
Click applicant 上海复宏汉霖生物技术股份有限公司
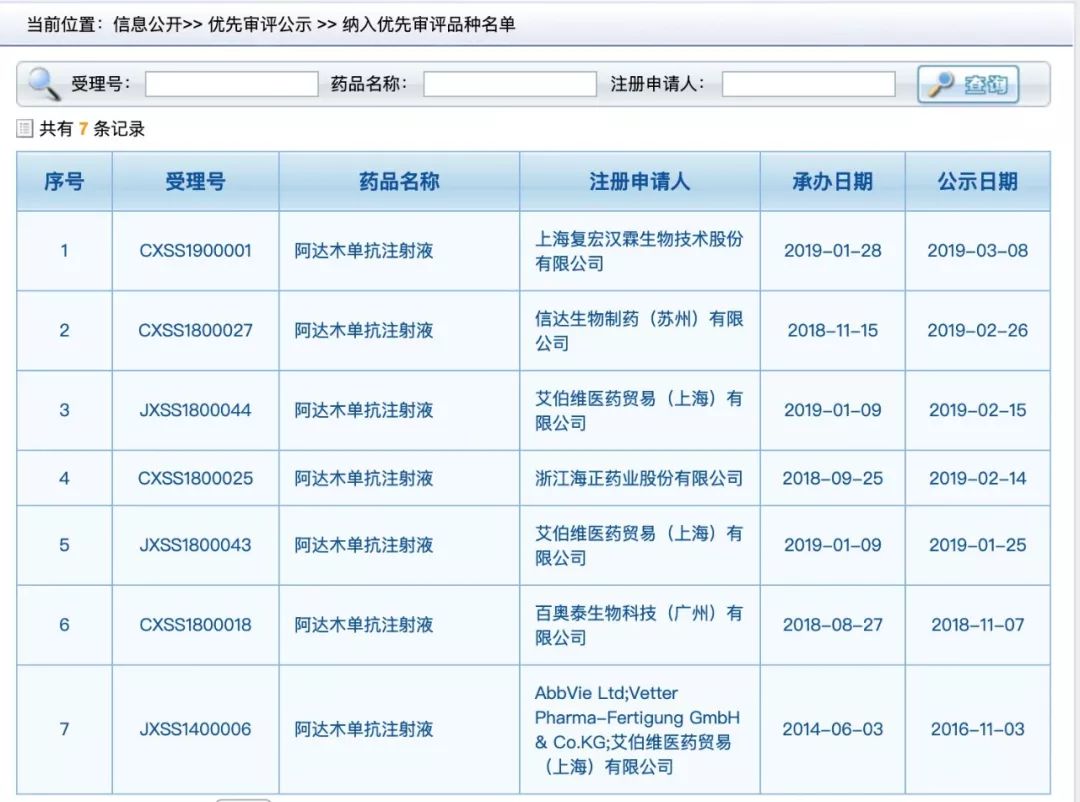tap(639, 251)
